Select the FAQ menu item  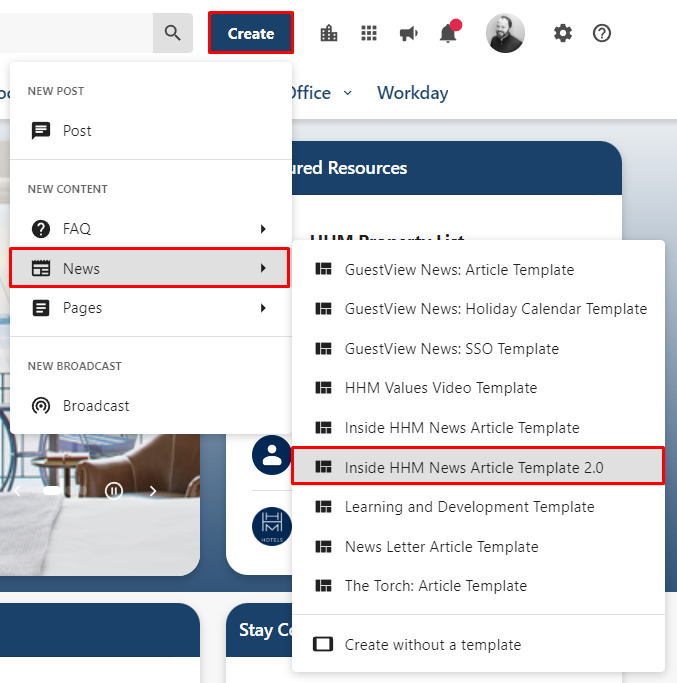click(x=150, y=229)
